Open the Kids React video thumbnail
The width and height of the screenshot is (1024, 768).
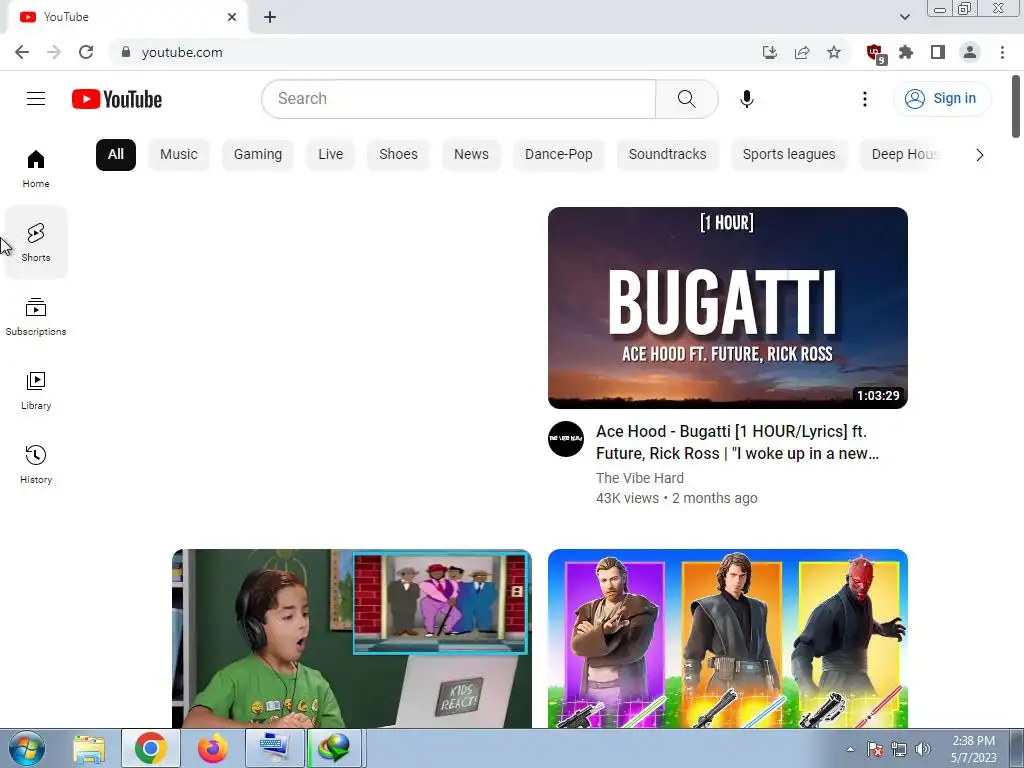click(351, 638)
